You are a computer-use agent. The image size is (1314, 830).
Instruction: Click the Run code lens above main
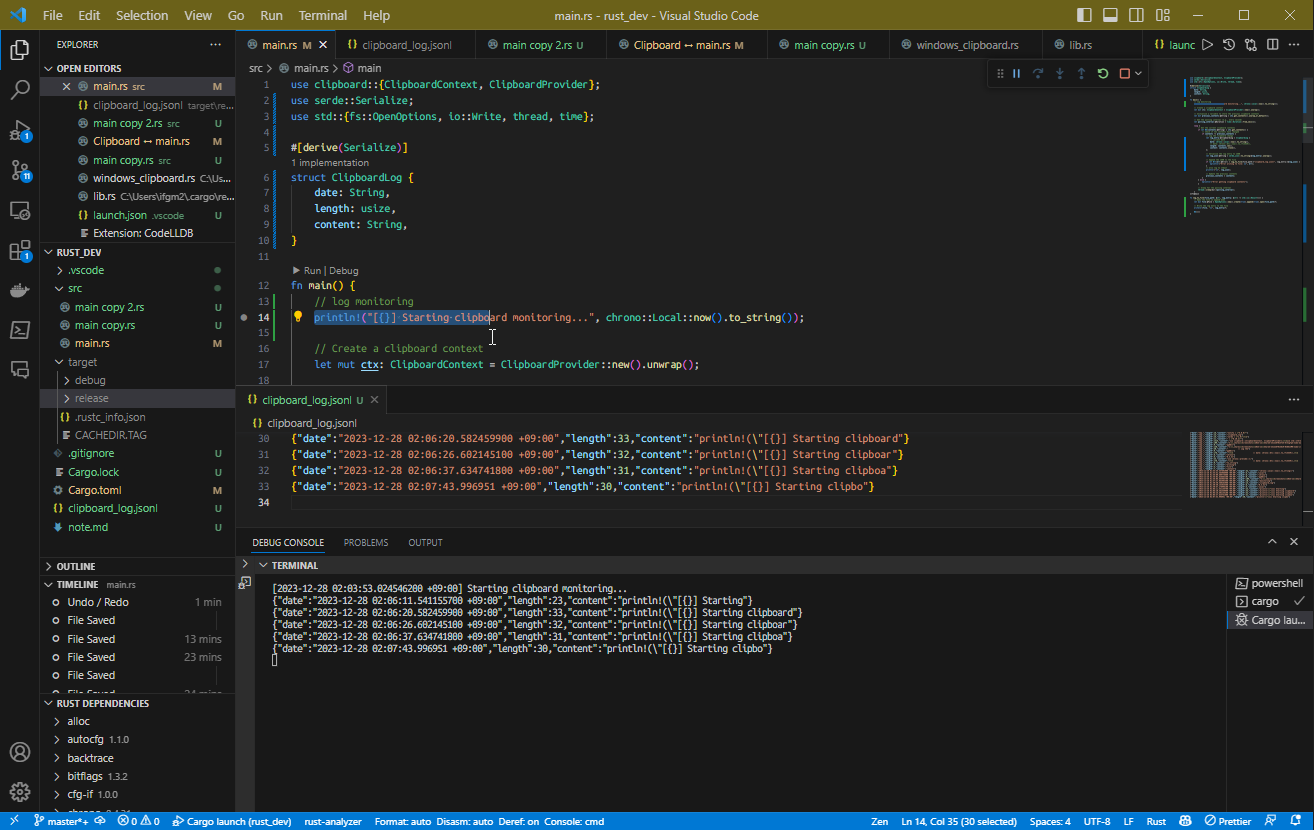(311, 270)
